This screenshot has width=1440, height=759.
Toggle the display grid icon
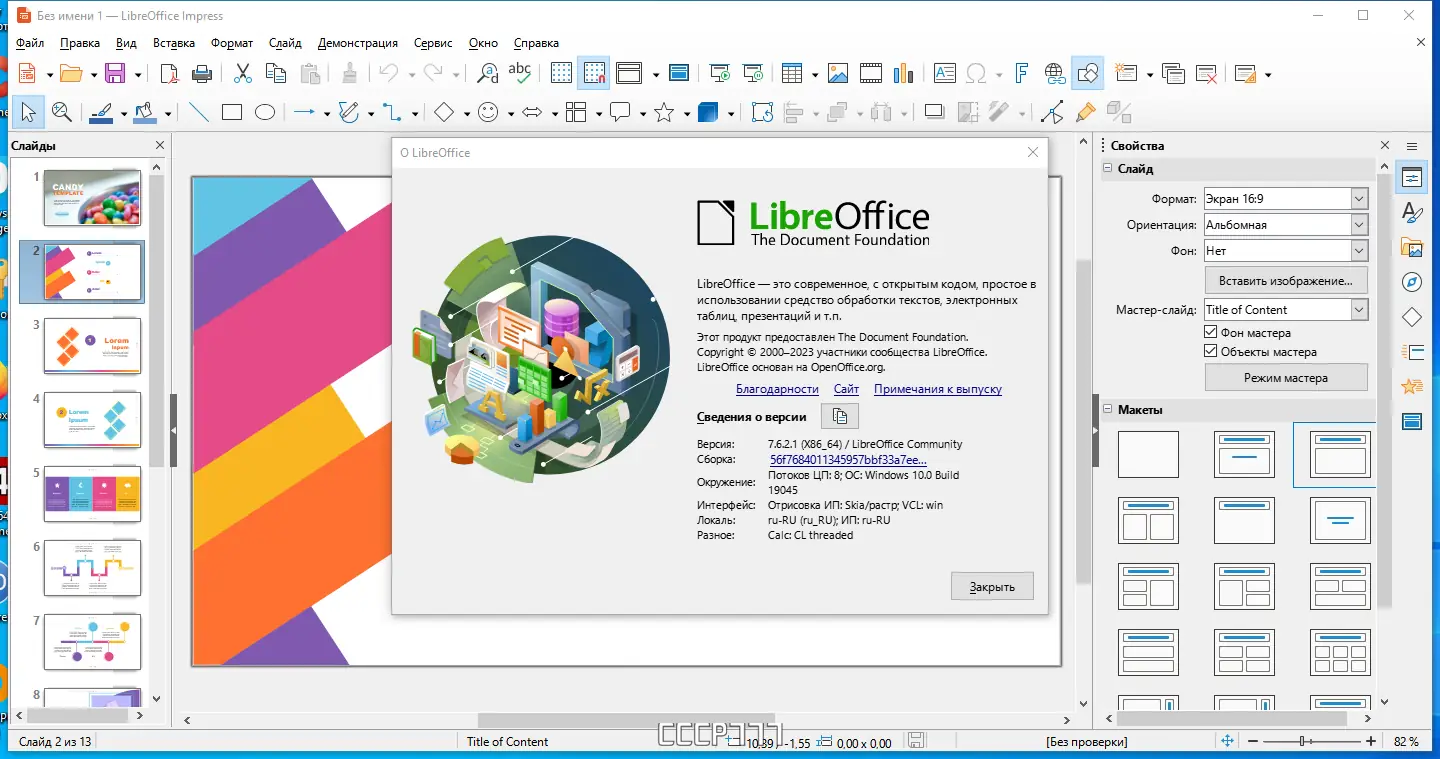(561, 73)
